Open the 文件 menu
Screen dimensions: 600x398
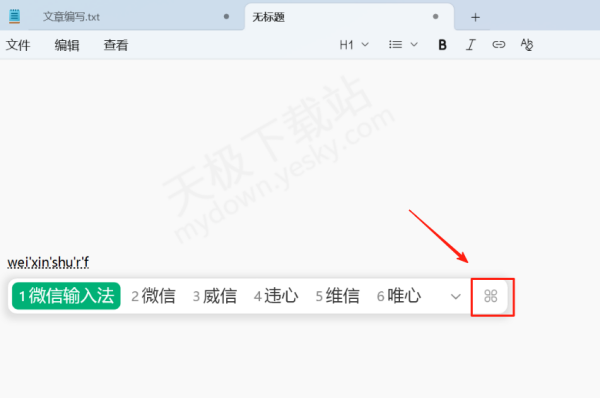click(x=18, y=45)
